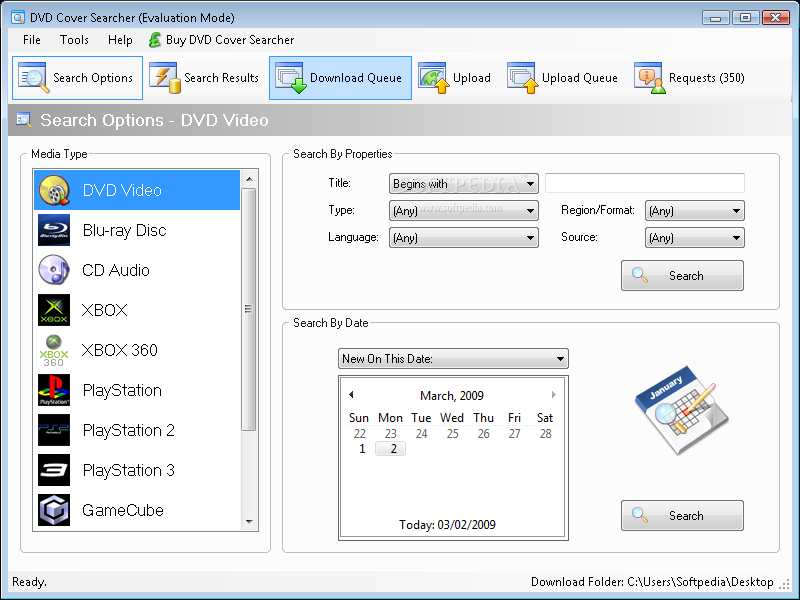Viewport: 800px width, 600px height.
Task: Click the media list scrollbar thumb
Action: pos(248,309)
